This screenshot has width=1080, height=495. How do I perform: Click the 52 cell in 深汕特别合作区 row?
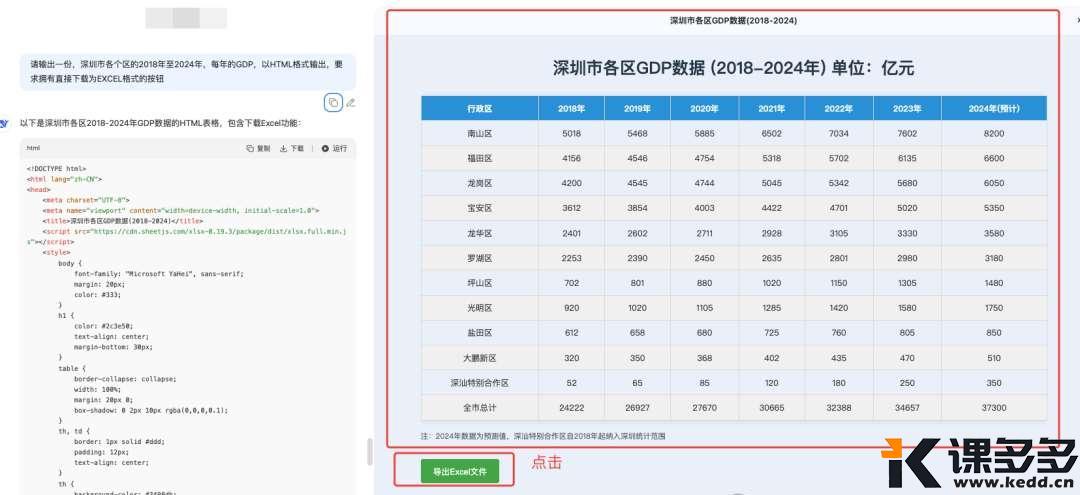click(x=571, y=383)
